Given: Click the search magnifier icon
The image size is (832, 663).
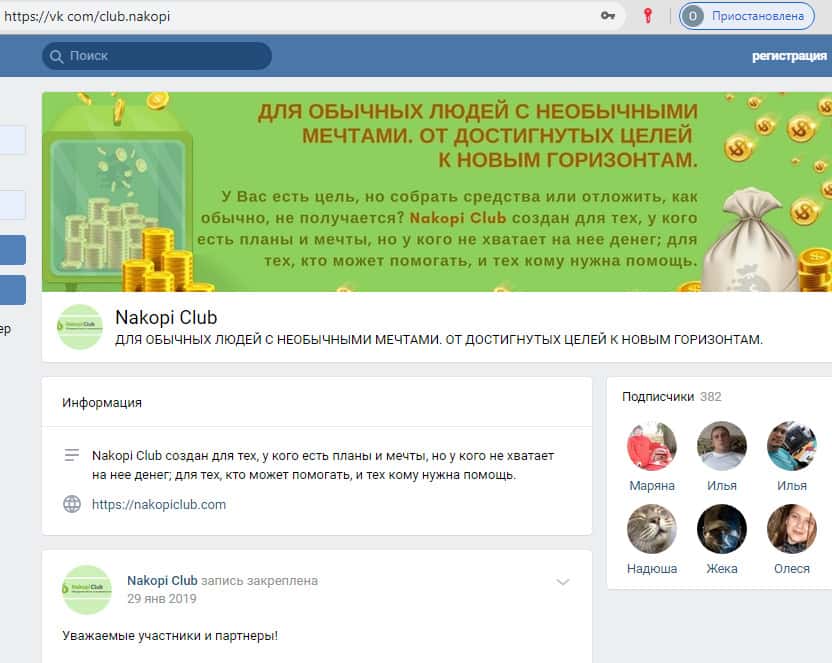Looking at the screenshot, I should pos(56,56).
